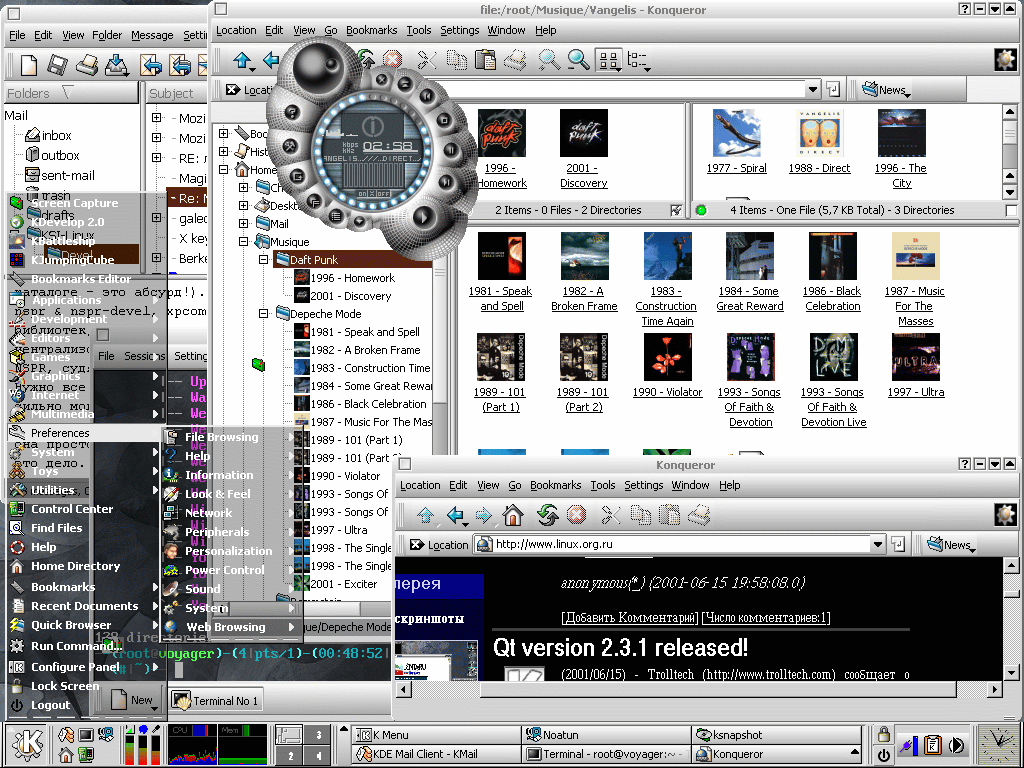Open the URL history dropdown for linux.org.ru

[x=878, y=545]
